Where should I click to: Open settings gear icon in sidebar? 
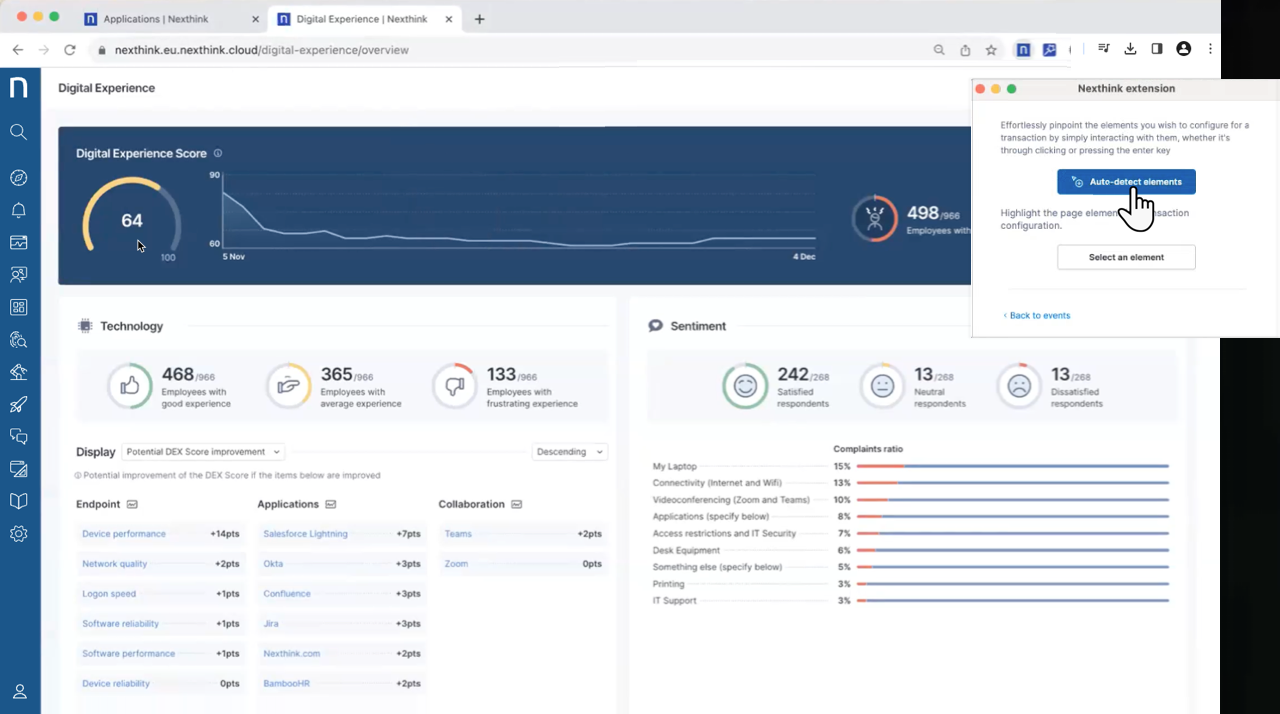click(x=18, y=534)
